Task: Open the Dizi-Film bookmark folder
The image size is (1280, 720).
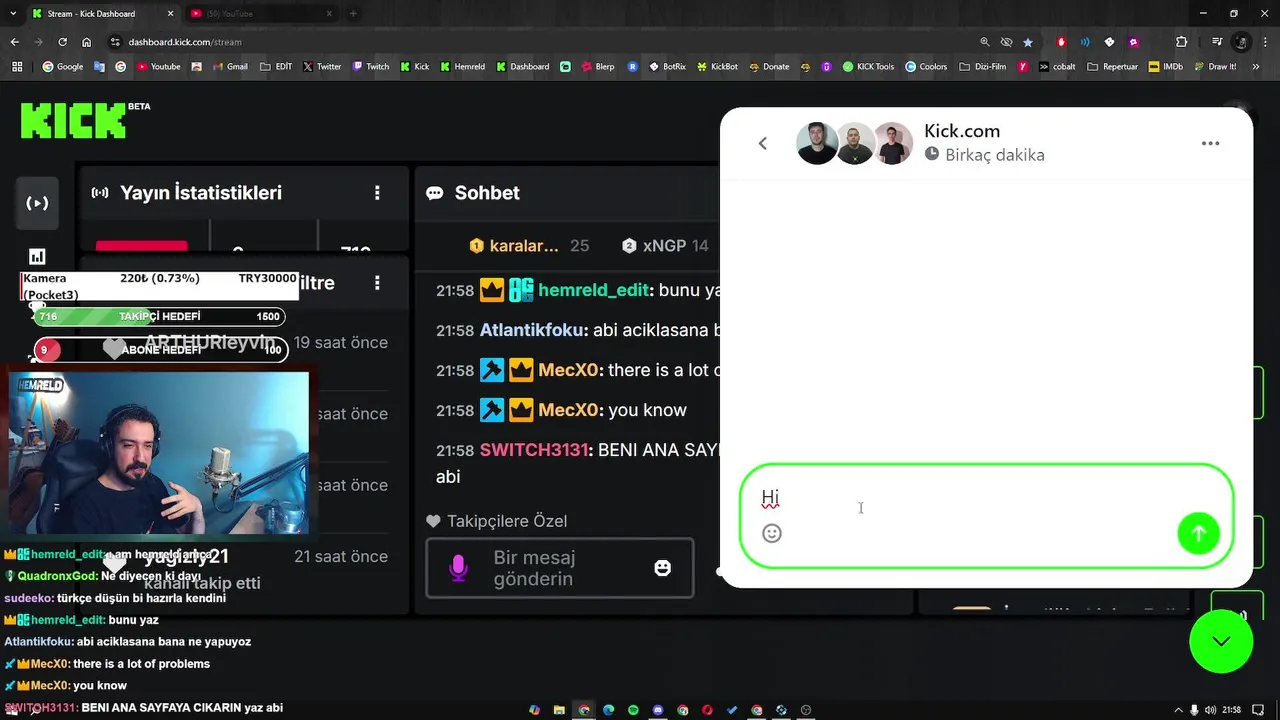Action: coord(984,67)
